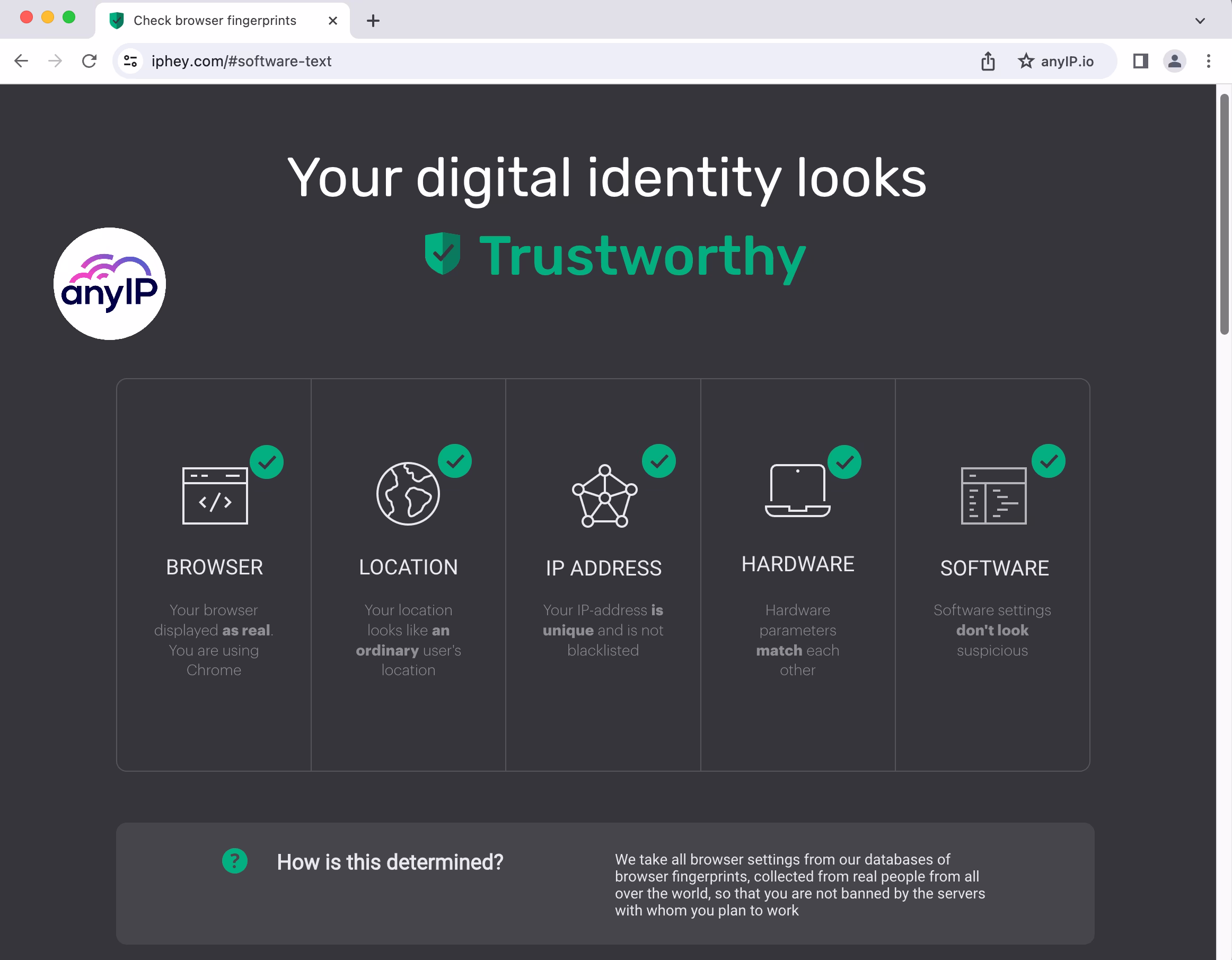The width and height of the screenshot is (1232, 960).
Task: Click the globe icon on the Location card
Action: point(408,494)
